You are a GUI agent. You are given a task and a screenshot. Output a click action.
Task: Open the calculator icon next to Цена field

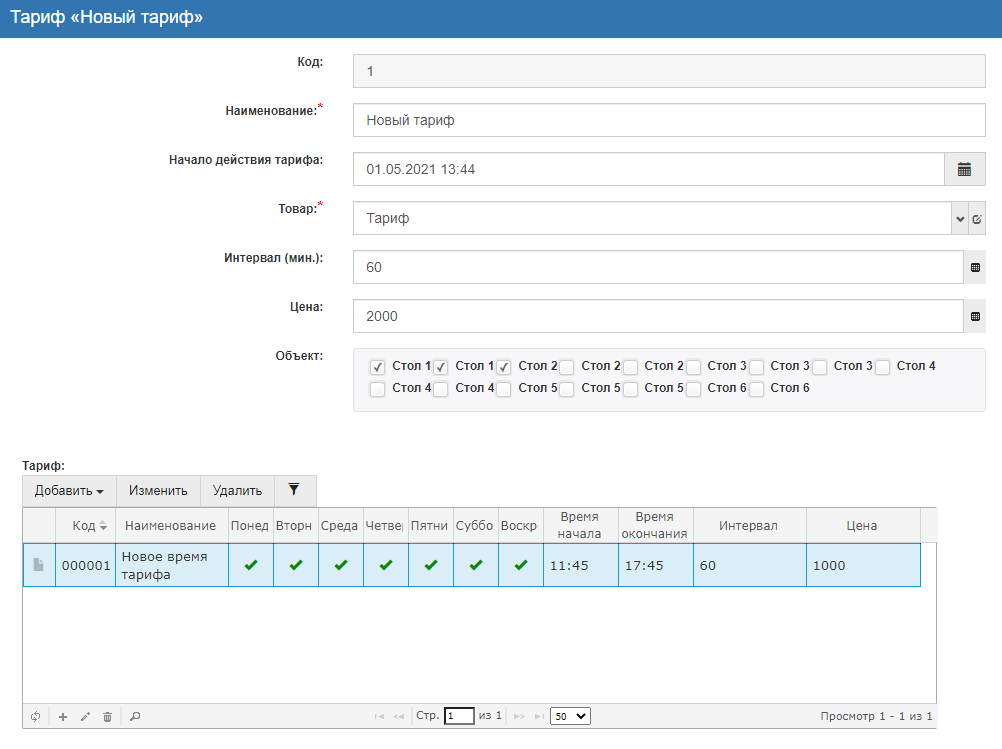click(976, 317)
